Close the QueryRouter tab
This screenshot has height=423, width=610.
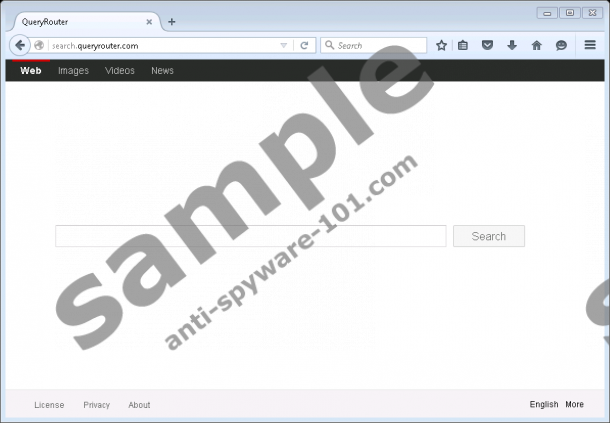(150, 21)
